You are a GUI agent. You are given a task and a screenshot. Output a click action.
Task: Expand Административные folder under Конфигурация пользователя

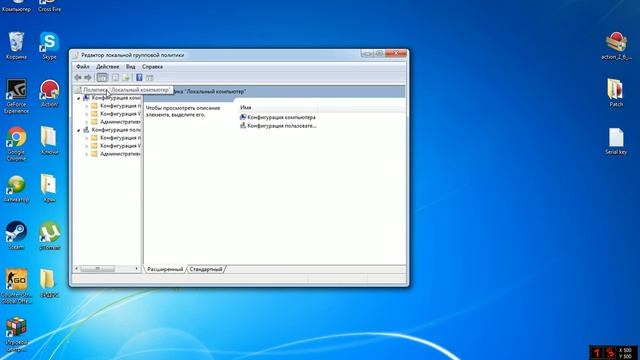pos(87,154)
